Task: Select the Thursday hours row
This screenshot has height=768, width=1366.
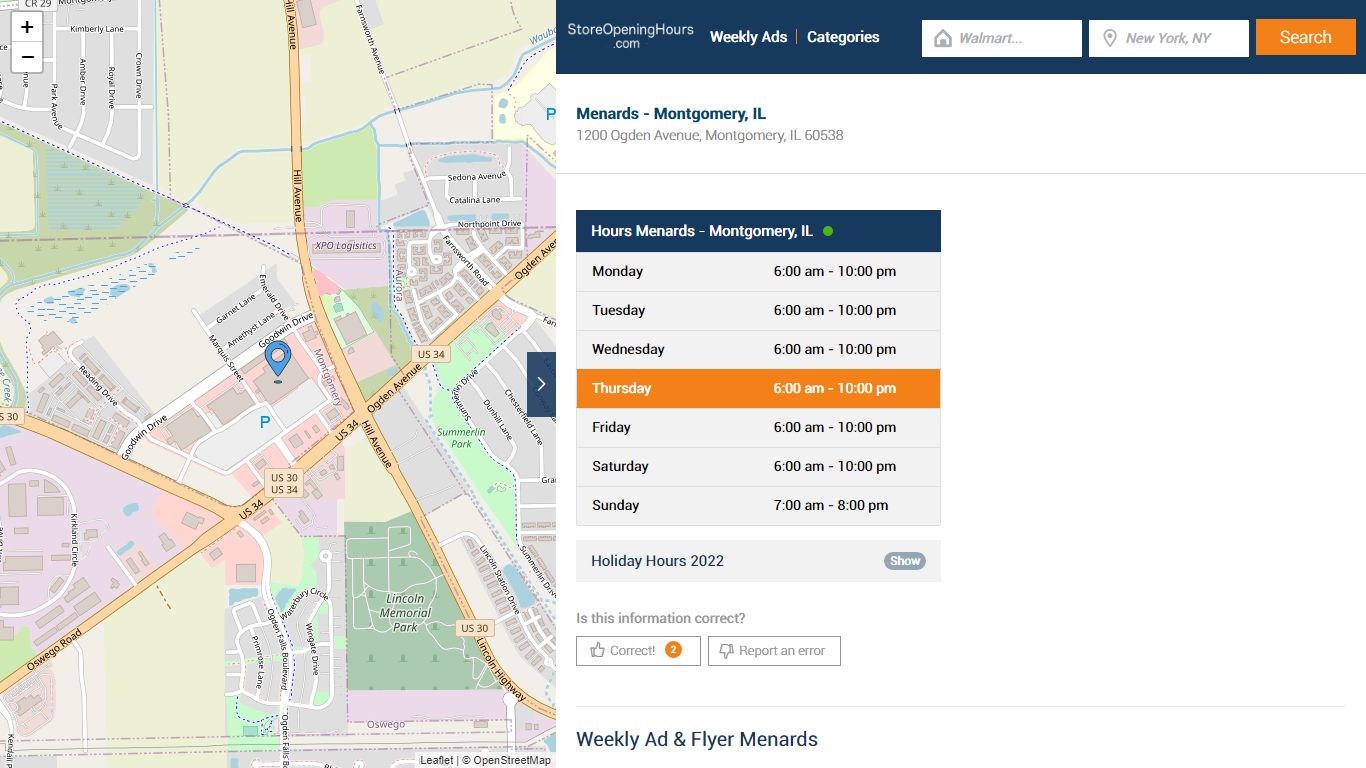Action: point(758,388)
